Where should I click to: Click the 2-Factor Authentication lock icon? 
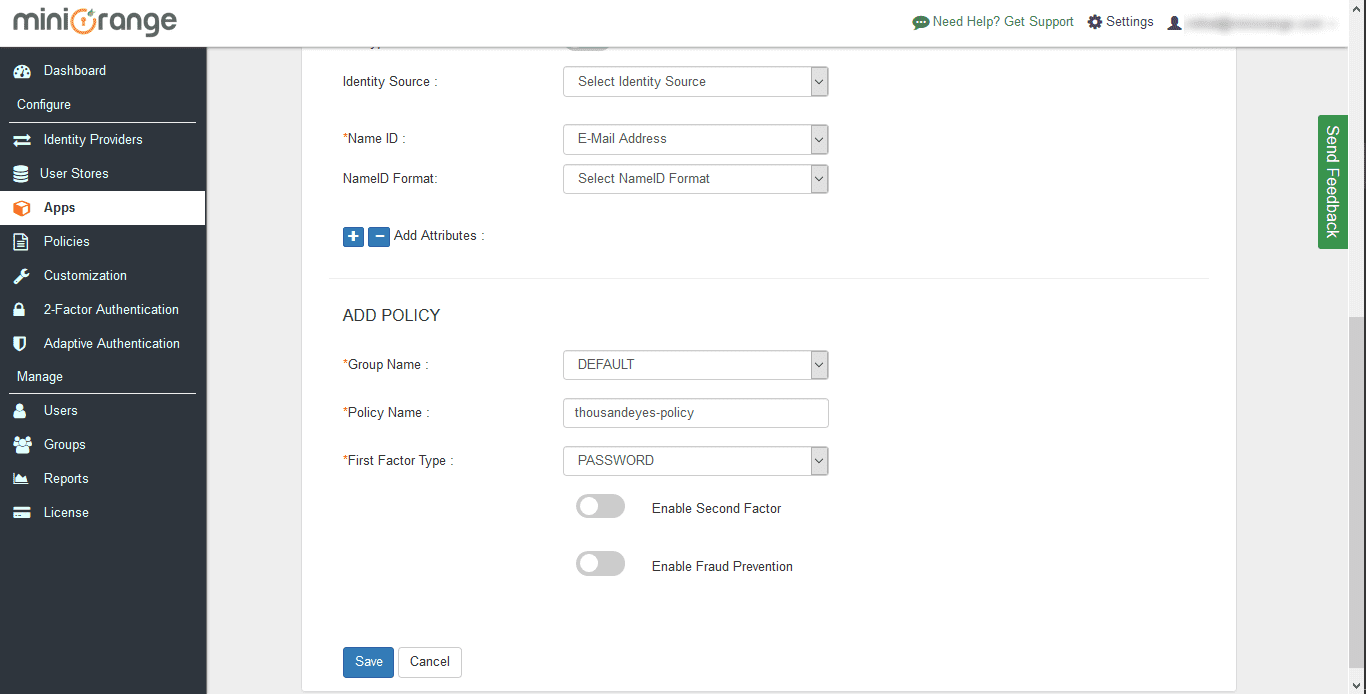20,310
